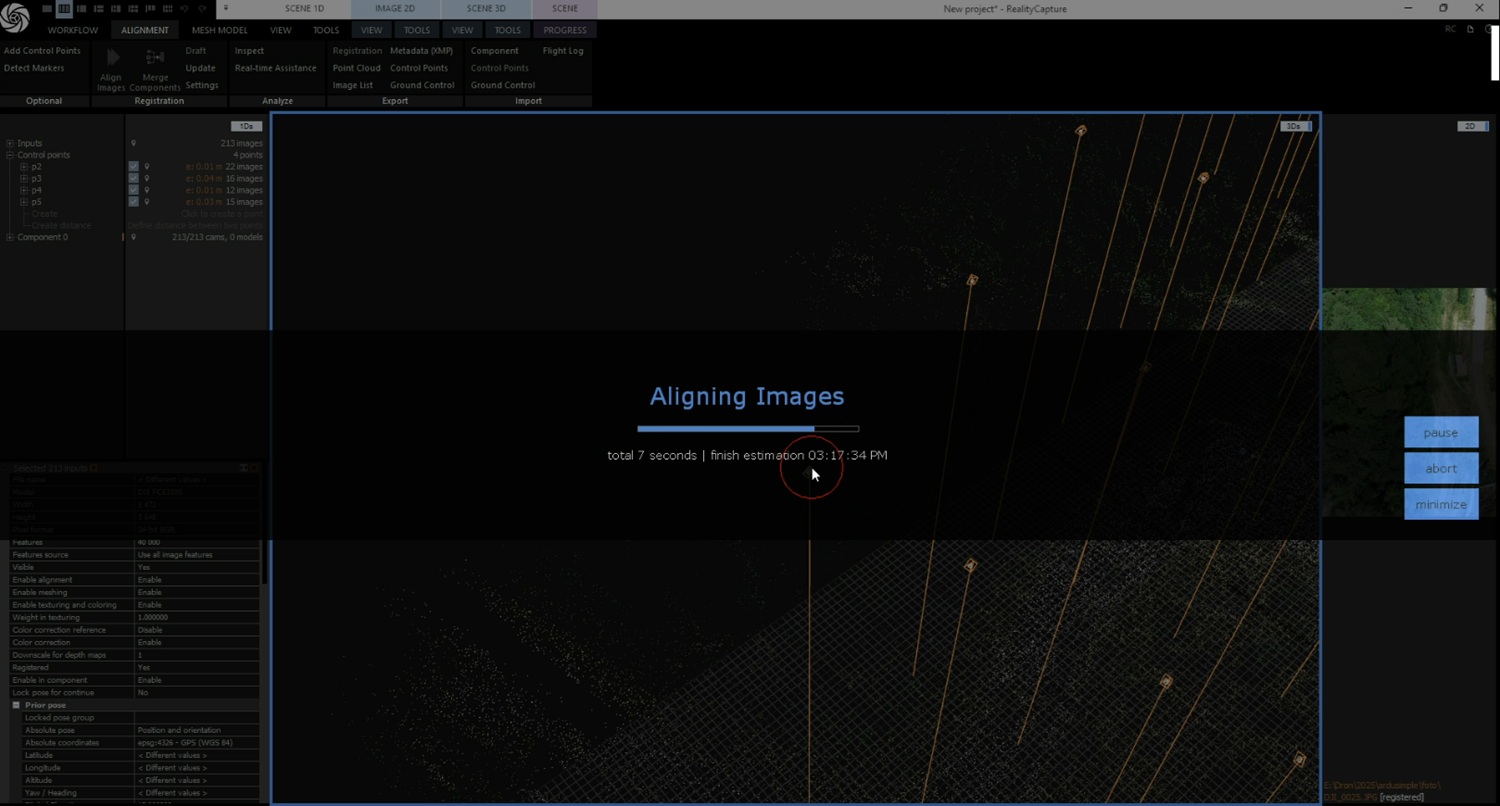Toggle the checkbox for control point p3
1500x806 pixels.
pos(133,179)
